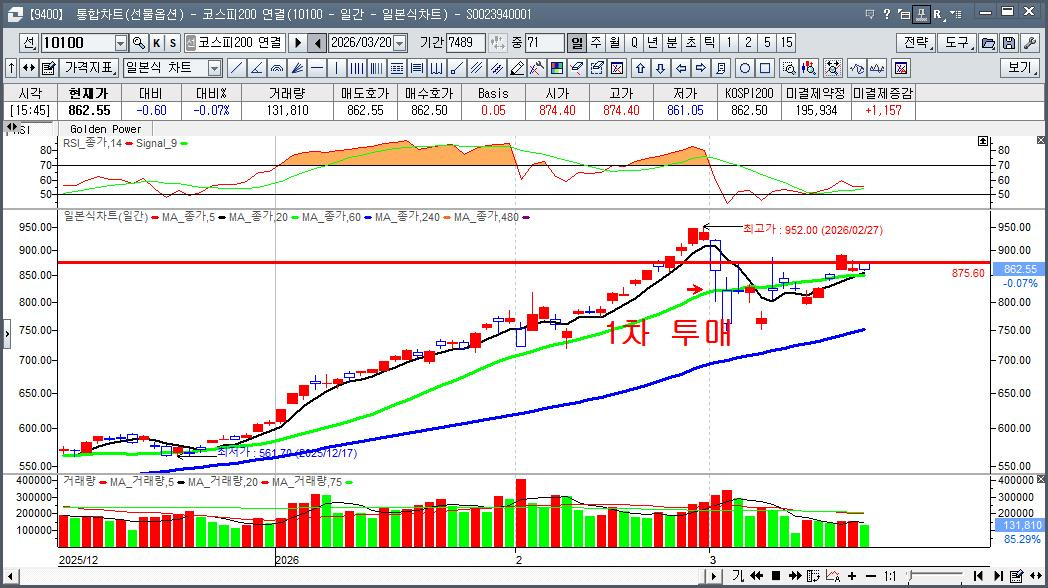Select the rectangle shape tool
1048x588 pixels.
coord(765,67)
